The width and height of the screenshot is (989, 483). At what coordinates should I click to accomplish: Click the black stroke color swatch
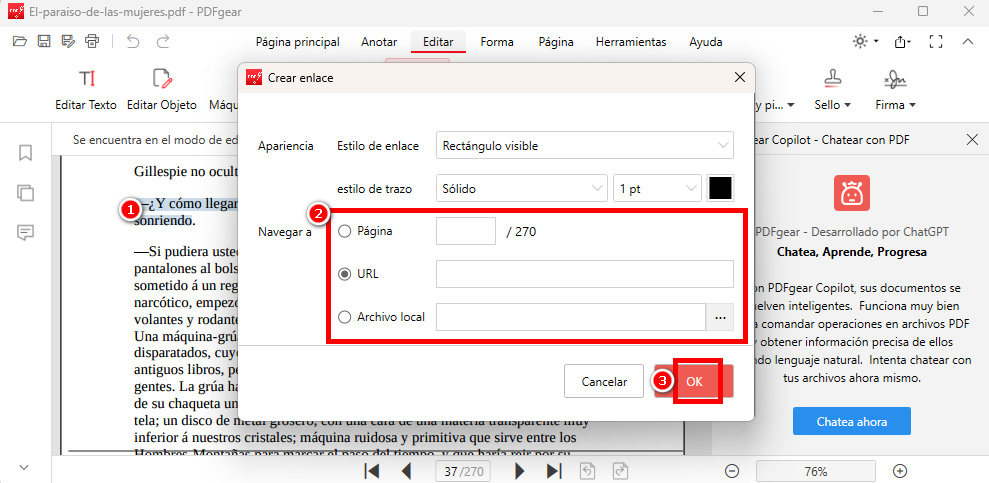(720, 188)
